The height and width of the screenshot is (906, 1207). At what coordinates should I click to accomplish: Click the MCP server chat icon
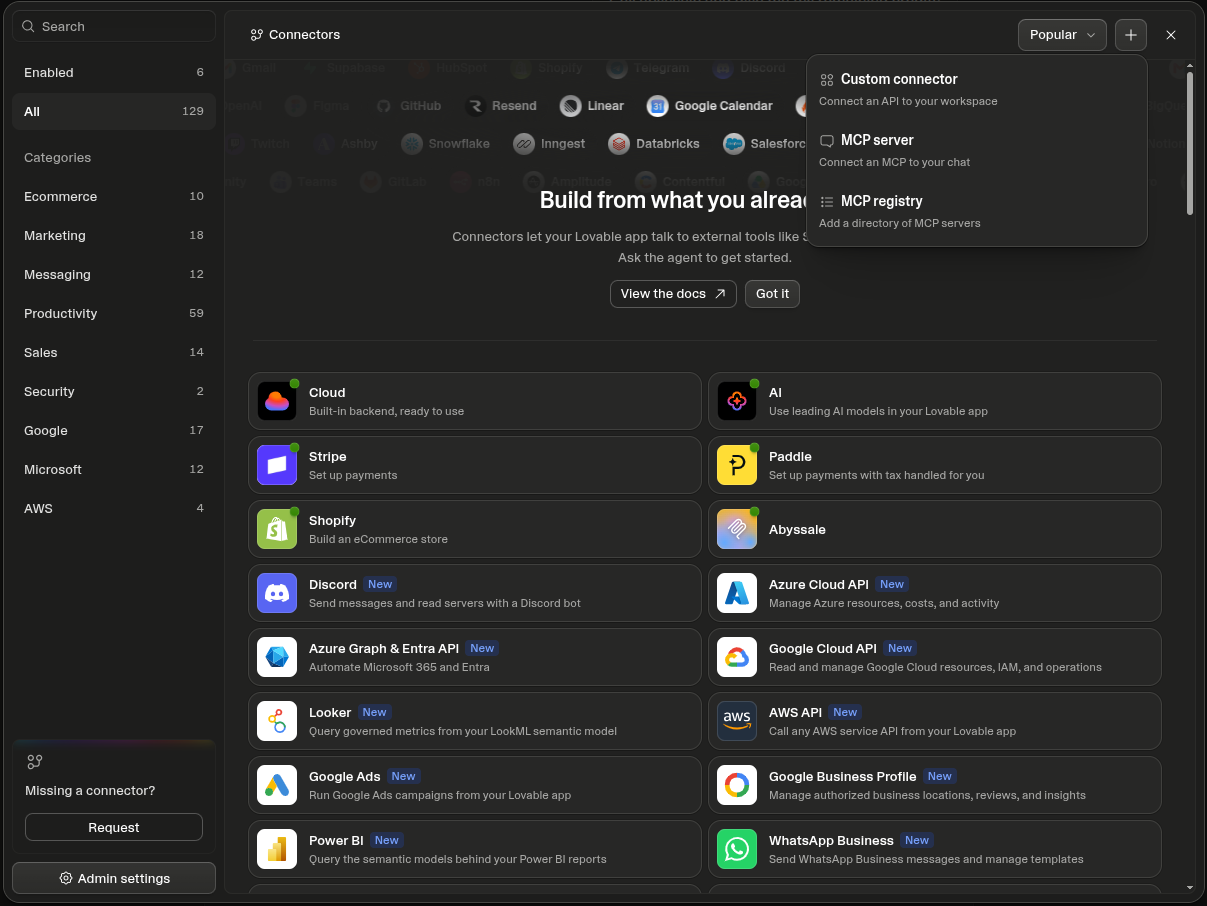pyautogui.click(x=827, y=141)
